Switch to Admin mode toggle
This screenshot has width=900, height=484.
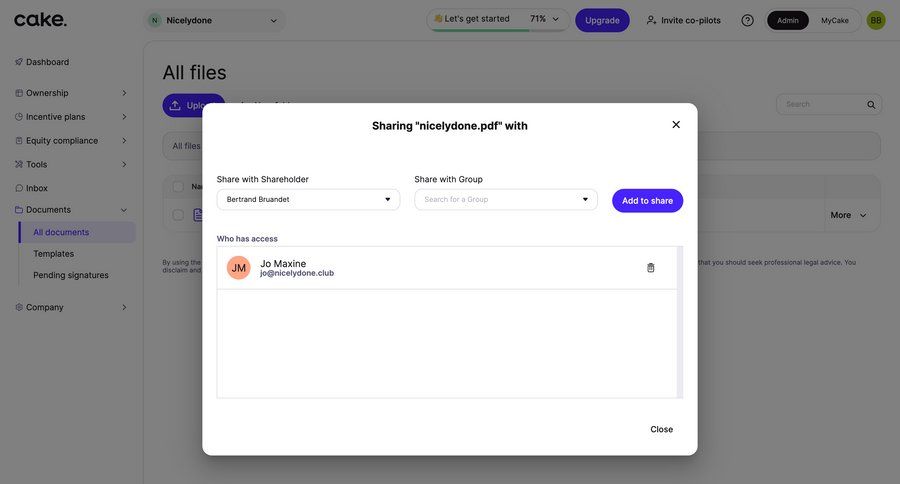788,20
